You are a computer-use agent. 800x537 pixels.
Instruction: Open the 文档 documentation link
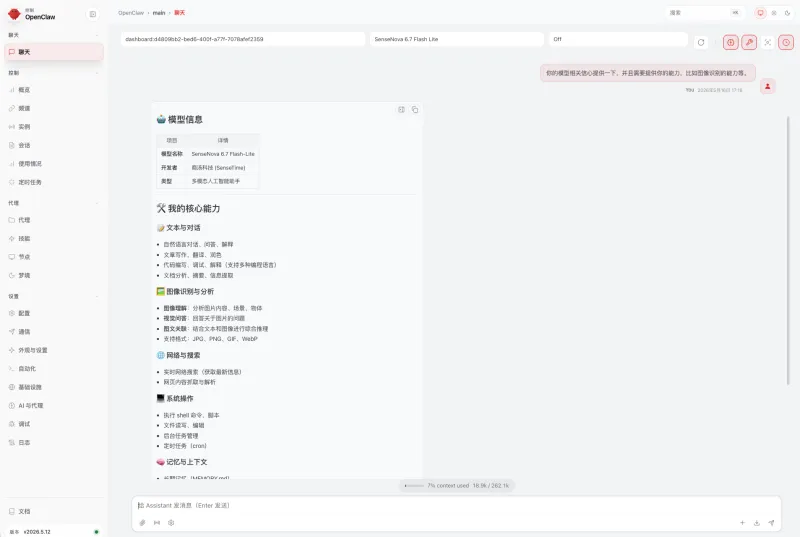54,511
